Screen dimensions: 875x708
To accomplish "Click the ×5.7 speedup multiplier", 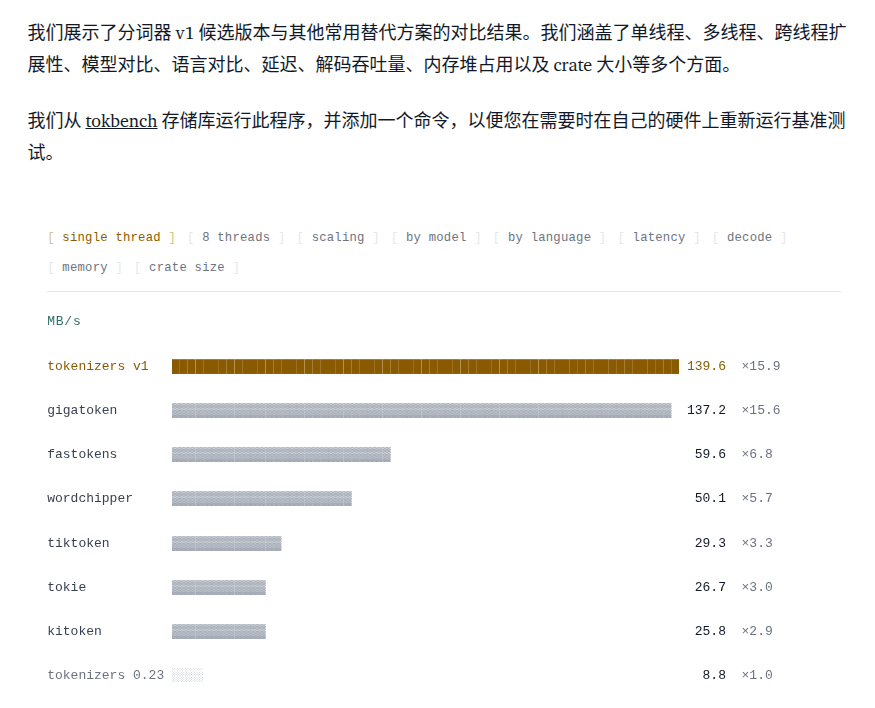I will (x=757, y=498).
